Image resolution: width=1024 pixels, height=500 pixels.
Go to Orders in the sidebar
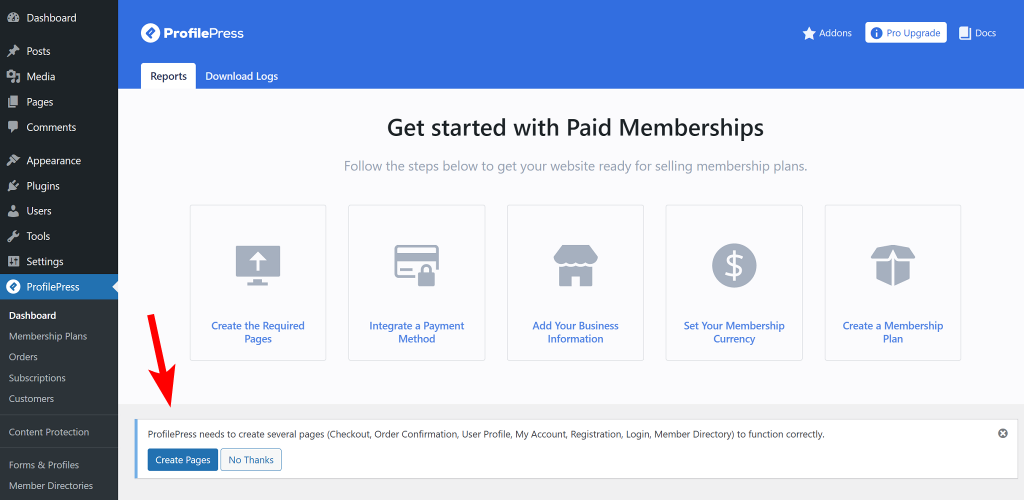click(23, 357)
